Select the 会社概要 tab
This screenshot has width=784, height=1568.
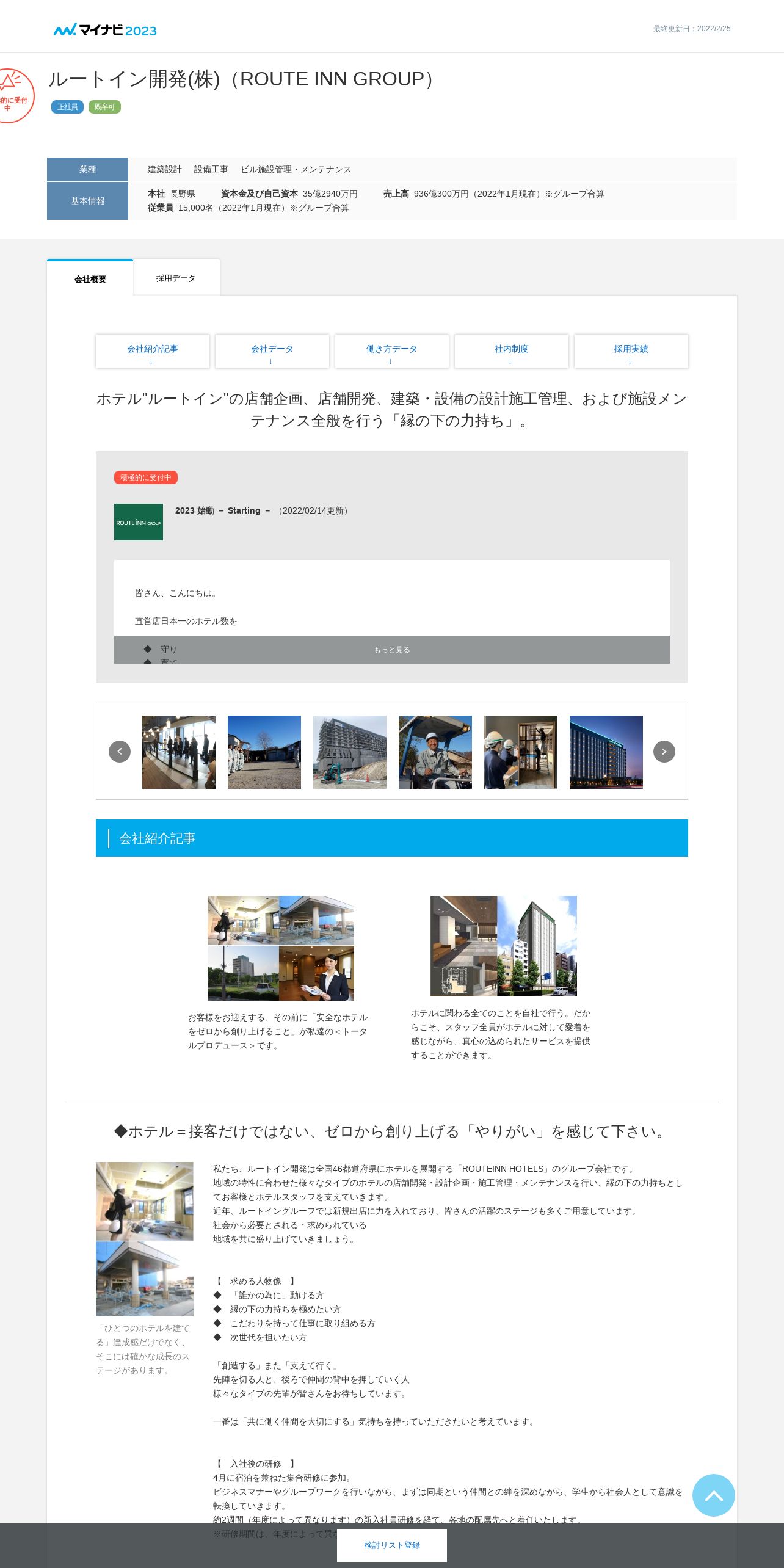point(90,278)
